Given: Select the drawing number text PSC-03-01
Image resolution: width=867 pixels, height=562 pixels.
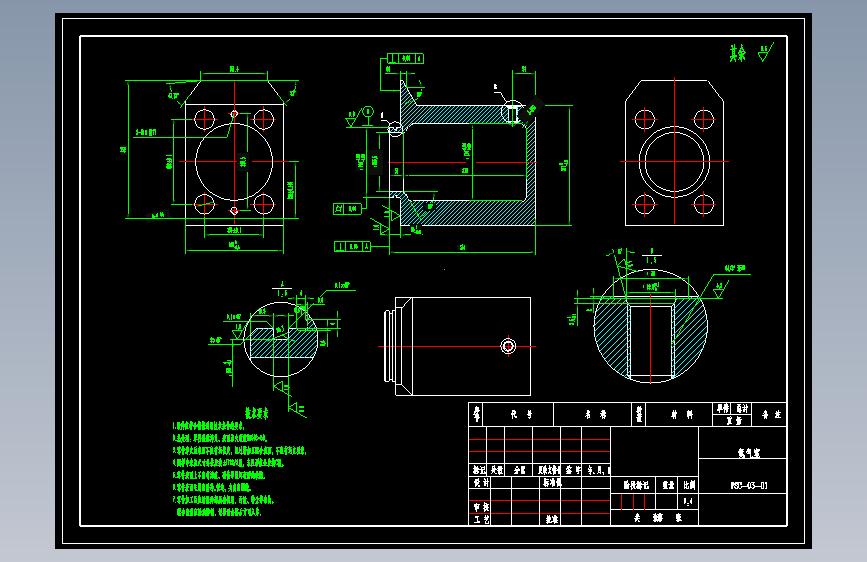Looking at the screenshot, I should pos(749,486).
